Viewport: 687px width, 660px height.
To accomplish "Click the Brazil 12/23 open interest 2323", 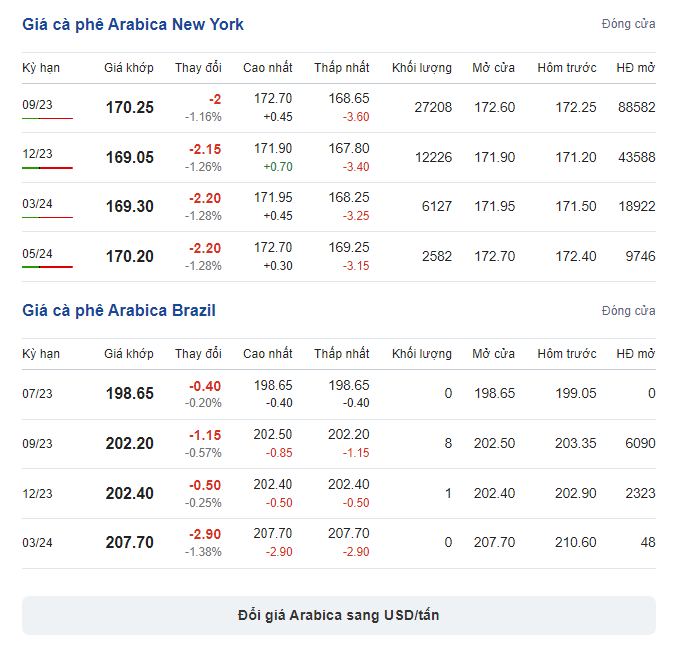I will point(637,493).
